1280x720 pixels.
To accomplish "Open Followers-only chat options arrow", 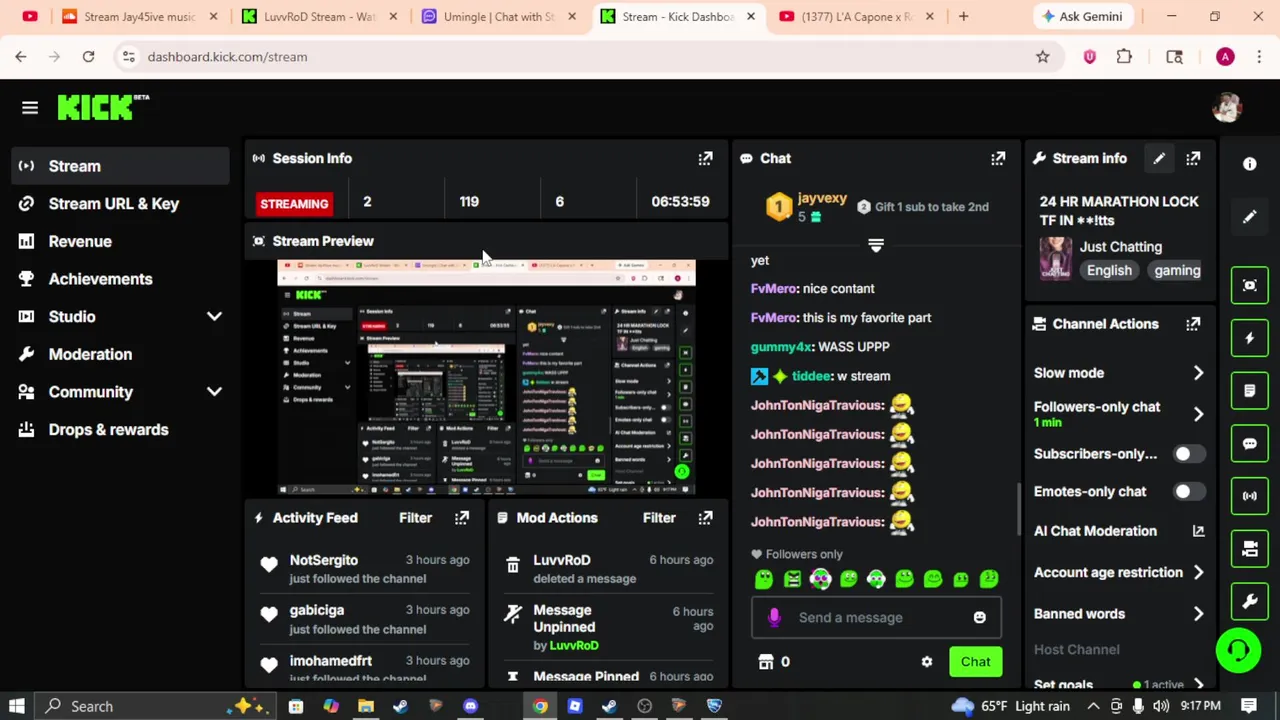I will coord(1198,414).
